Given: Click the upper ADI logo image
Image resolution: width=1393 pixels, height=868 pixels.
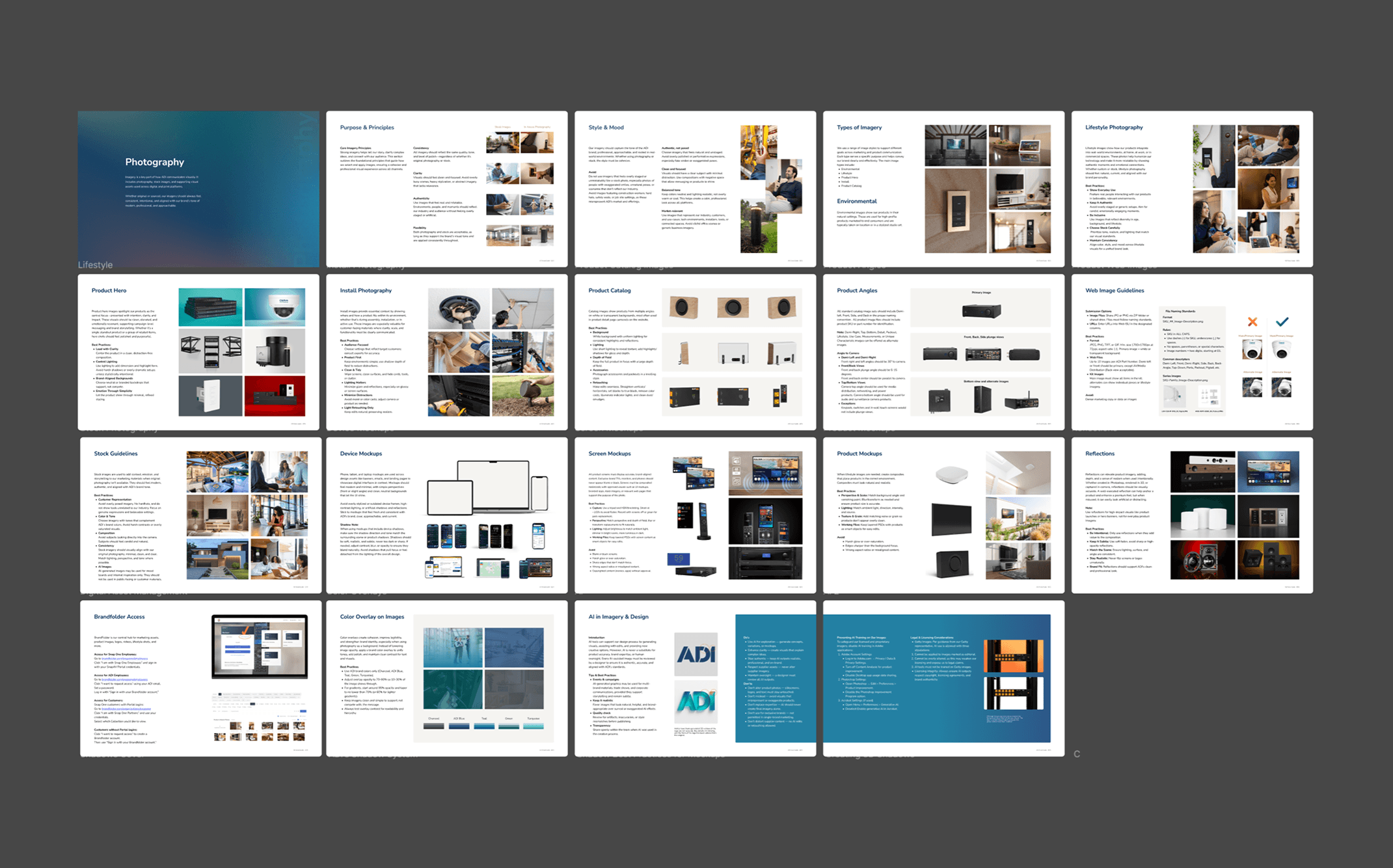Looking at the screenshot, I should click(696, 654).
